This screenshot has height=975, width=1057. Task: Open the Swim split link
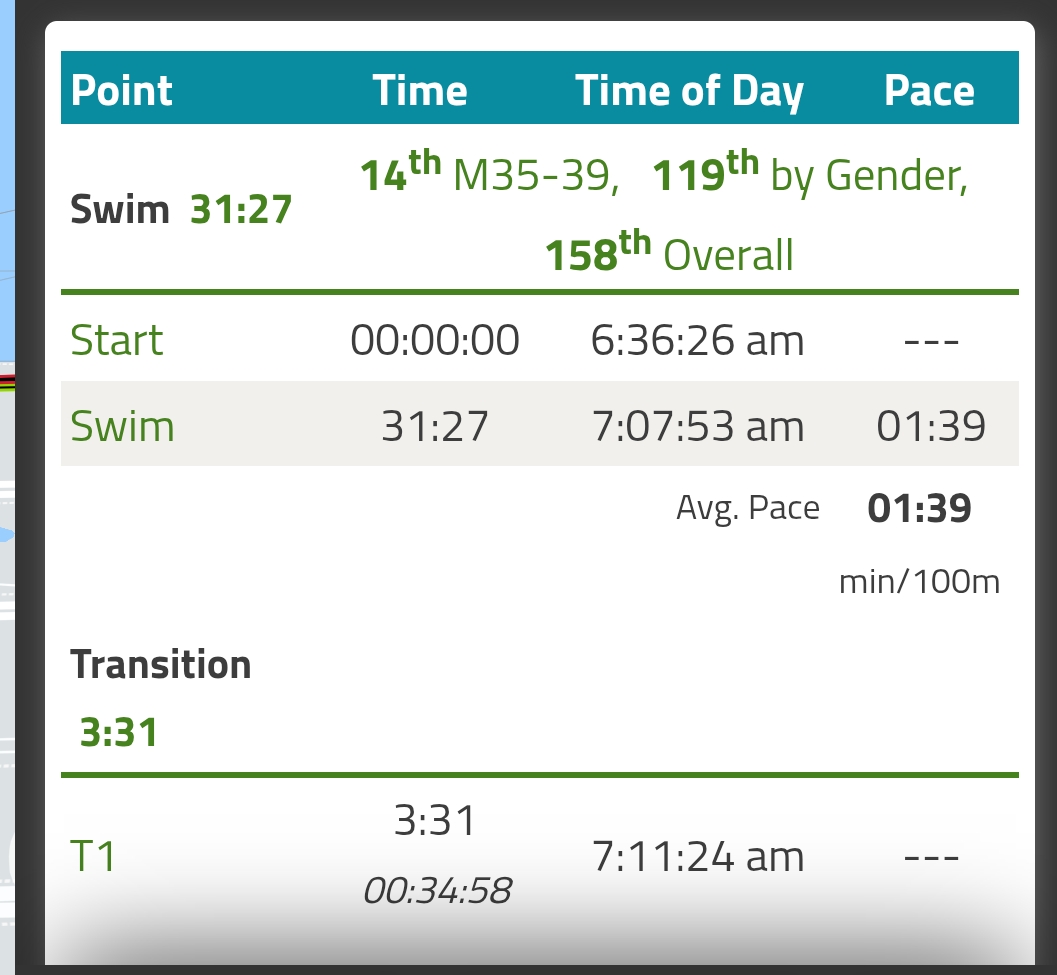123,426
